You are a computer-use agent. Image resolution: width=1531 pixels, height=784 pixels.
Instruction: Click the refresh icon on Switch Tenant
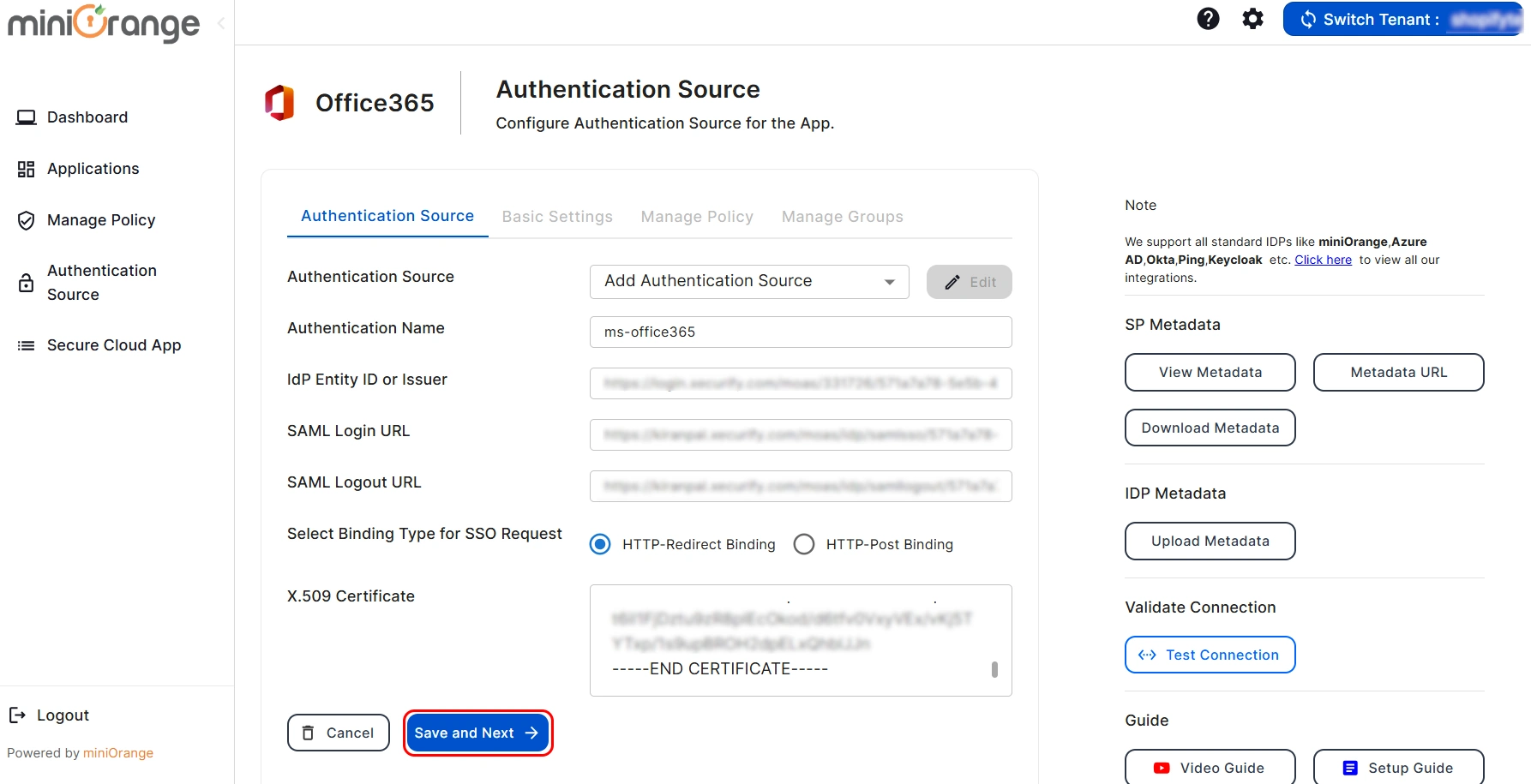click(x=1308, y=19)
